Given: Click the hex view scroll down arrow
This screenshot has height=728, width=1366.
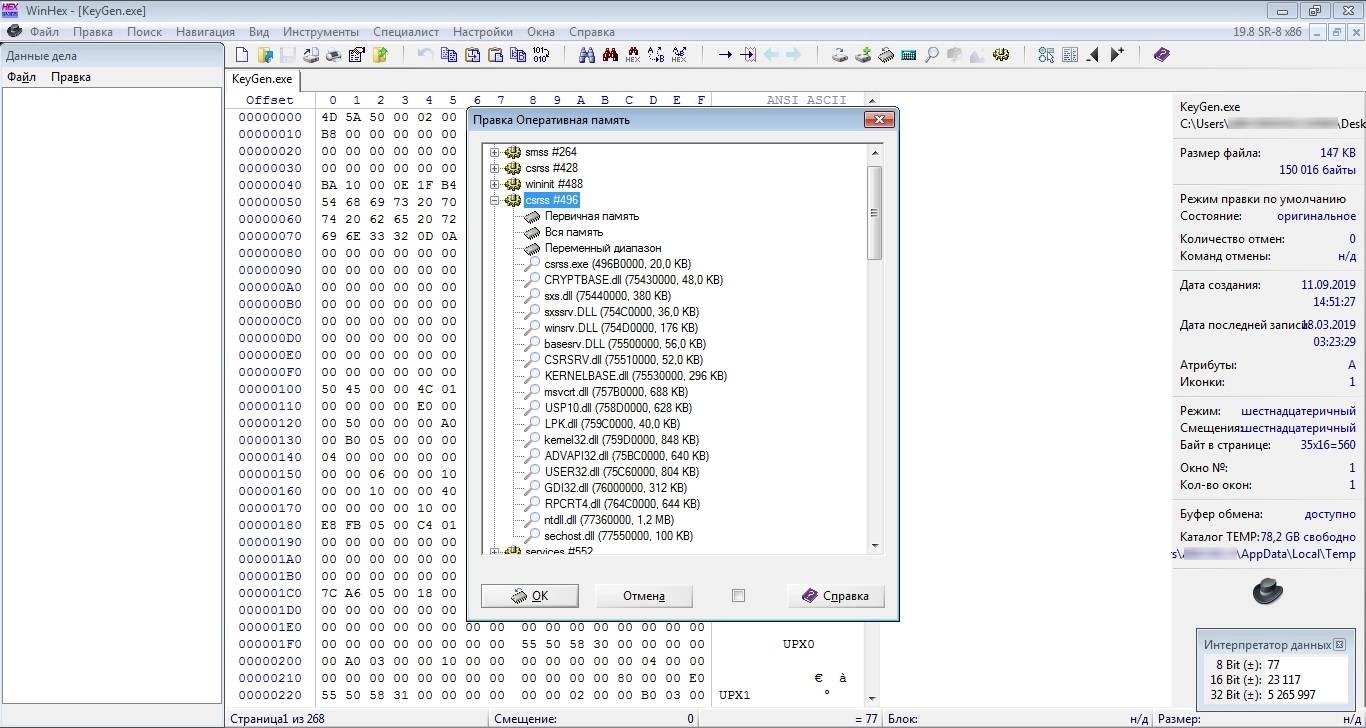Looking at the screenshot, I should coord(872,698).
